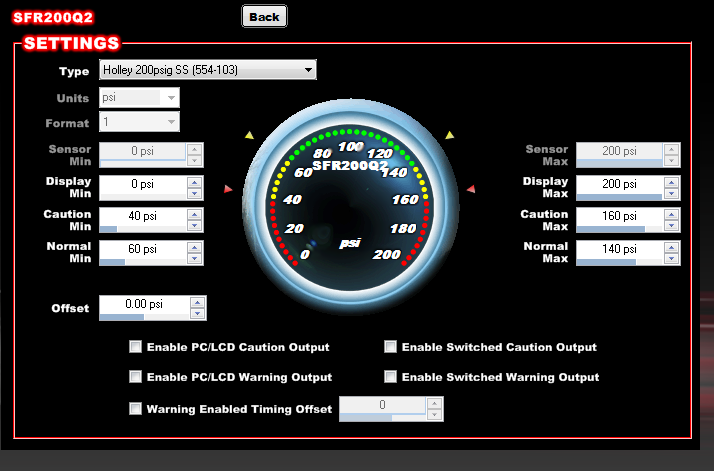
Task: Click the Back button
Action: point(264,16)
